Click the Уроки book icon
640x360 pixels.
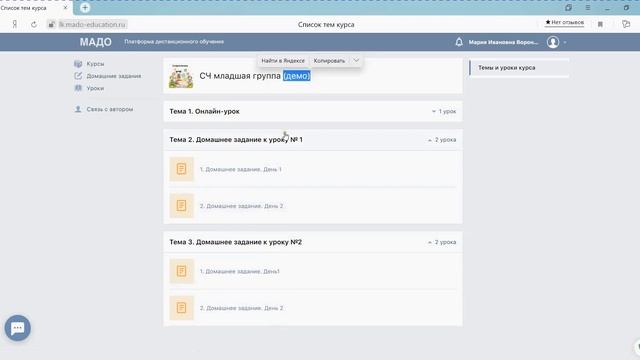(78, 88)
